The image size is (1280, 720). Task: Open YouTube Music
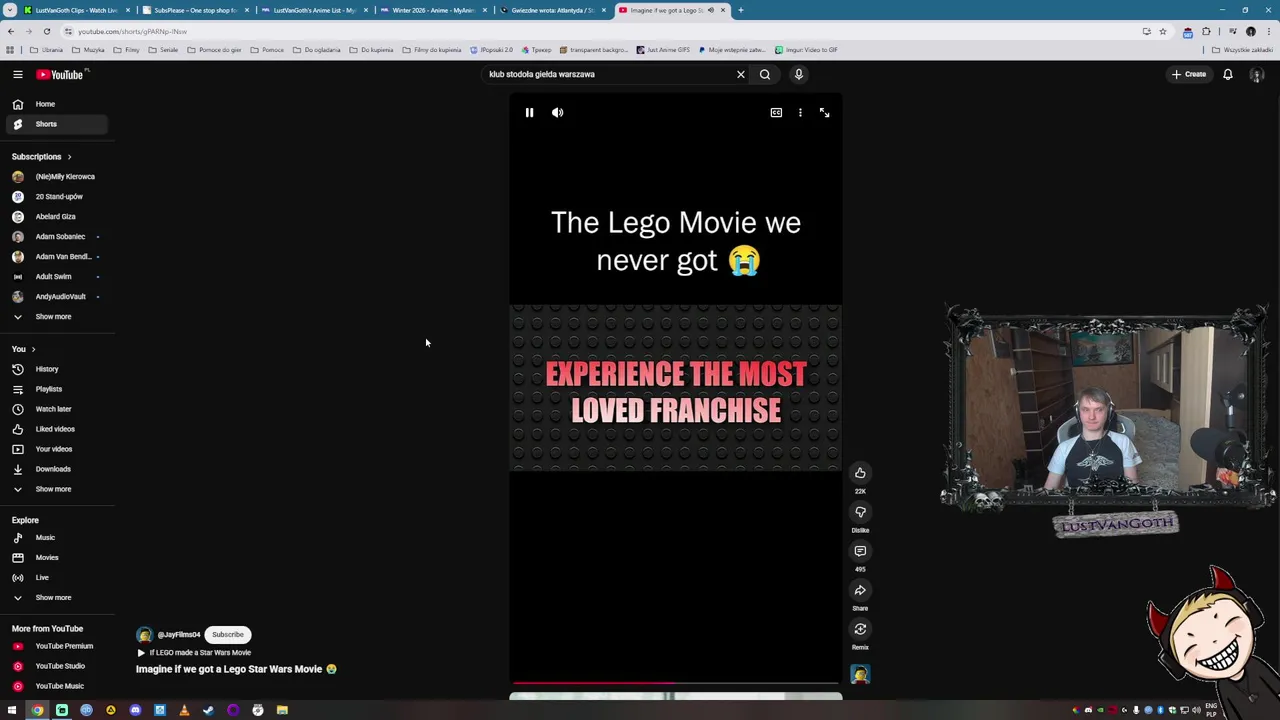point(55,686)
